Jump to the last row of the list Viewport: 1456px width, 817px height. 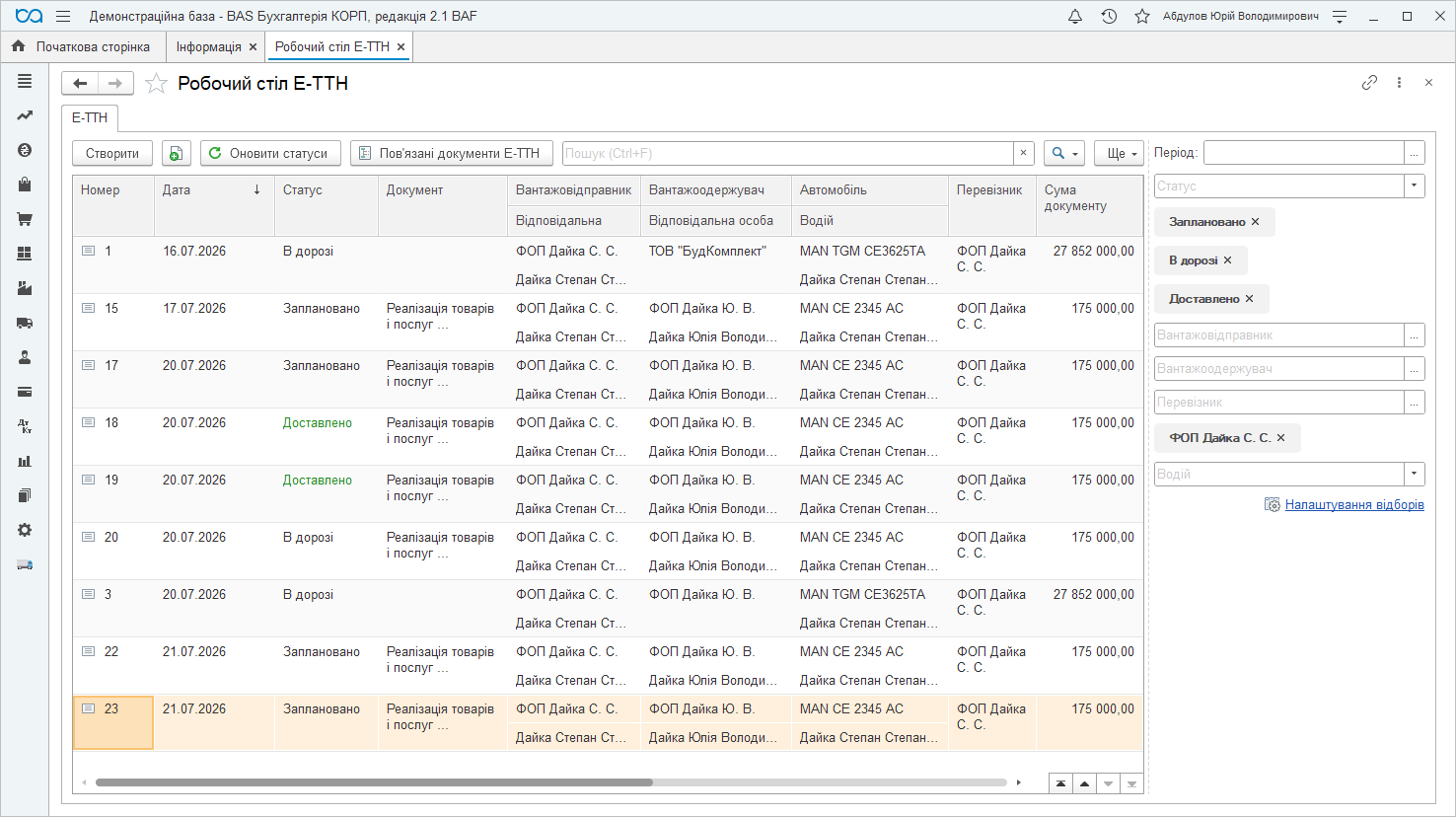click(x=1131, y=783)
